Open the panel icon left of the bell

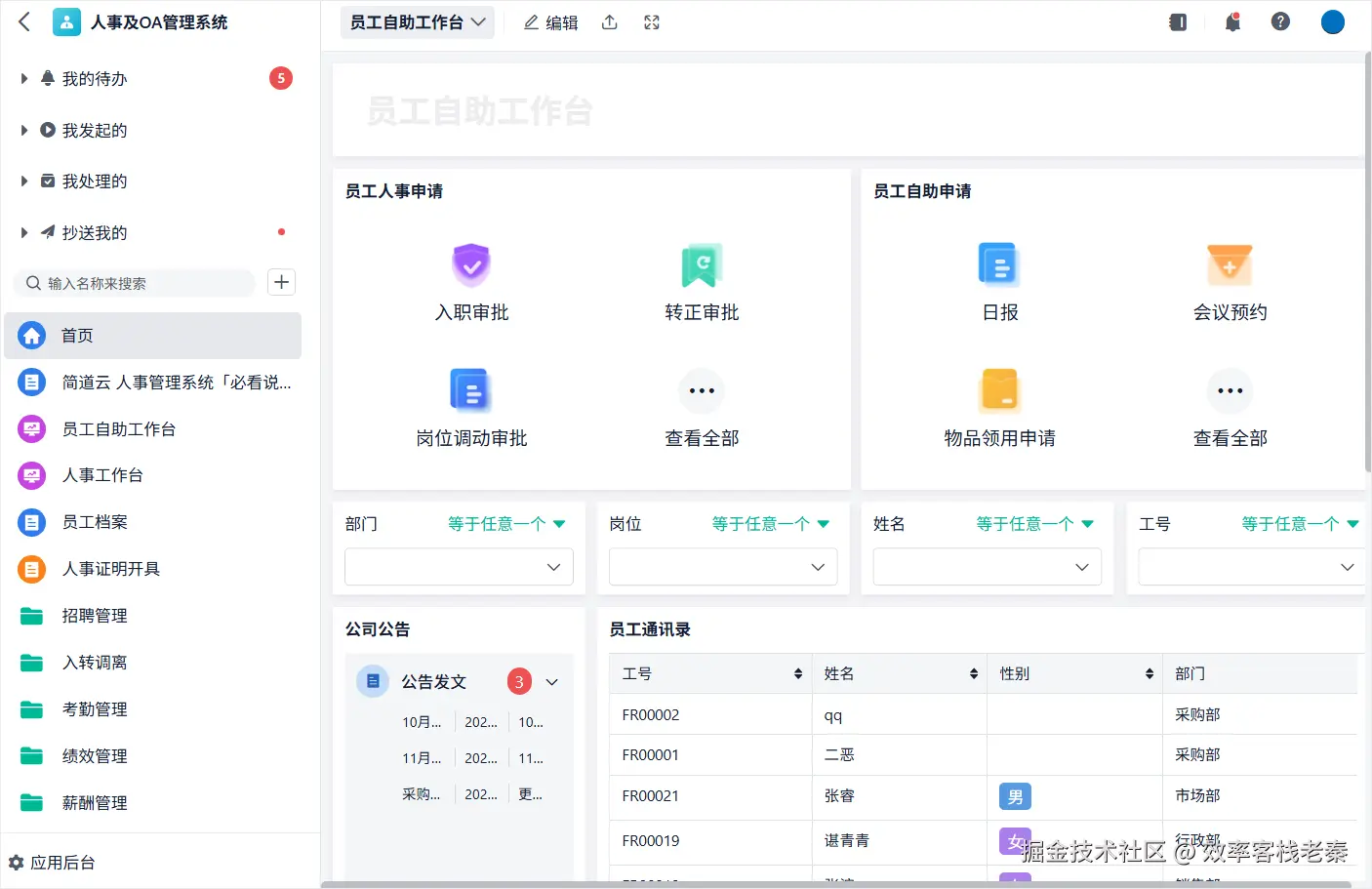pos(1178,21)
